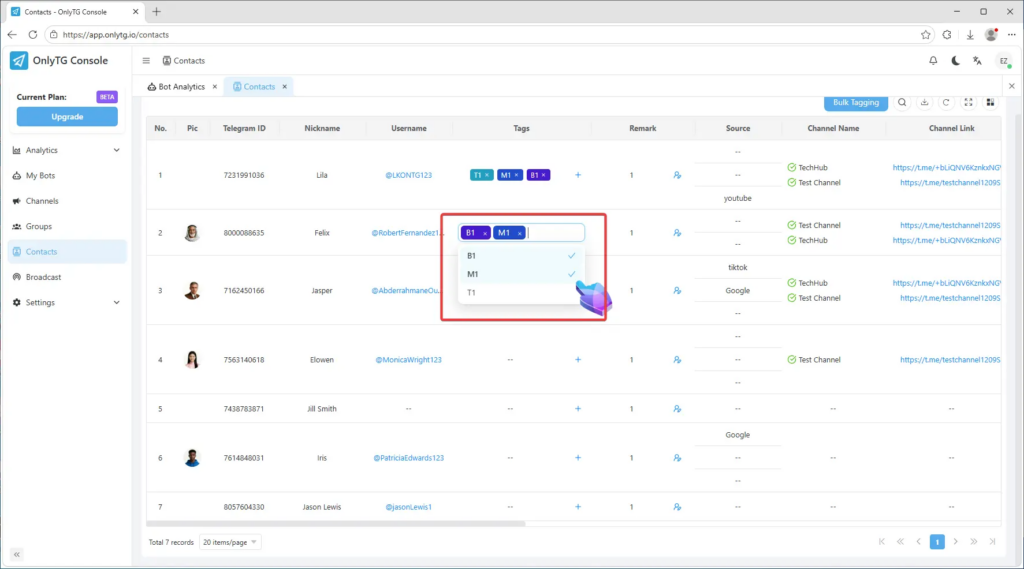Edit remark icon in Lila's row
Viewport: 1024px width, 569px height.
click(677, 175)
